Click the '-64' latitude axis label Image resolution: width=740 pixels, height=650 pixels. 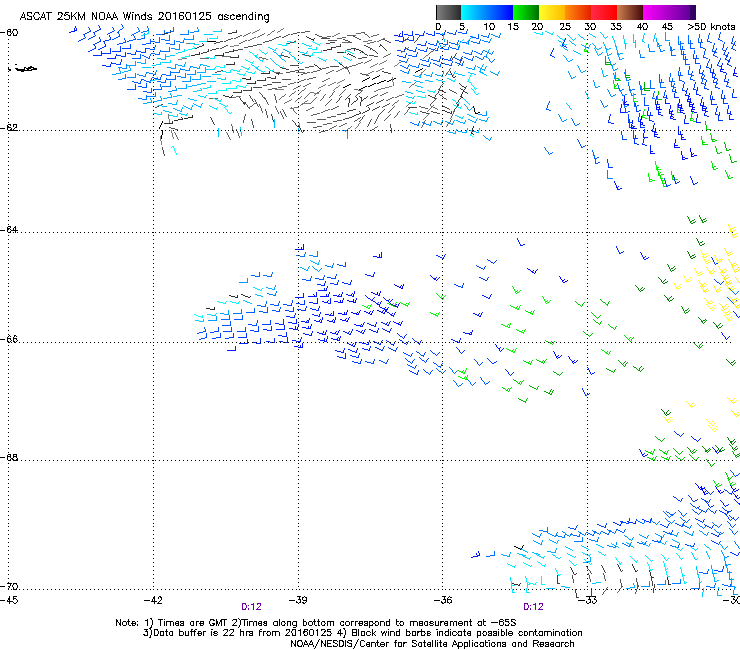(9, 229)
